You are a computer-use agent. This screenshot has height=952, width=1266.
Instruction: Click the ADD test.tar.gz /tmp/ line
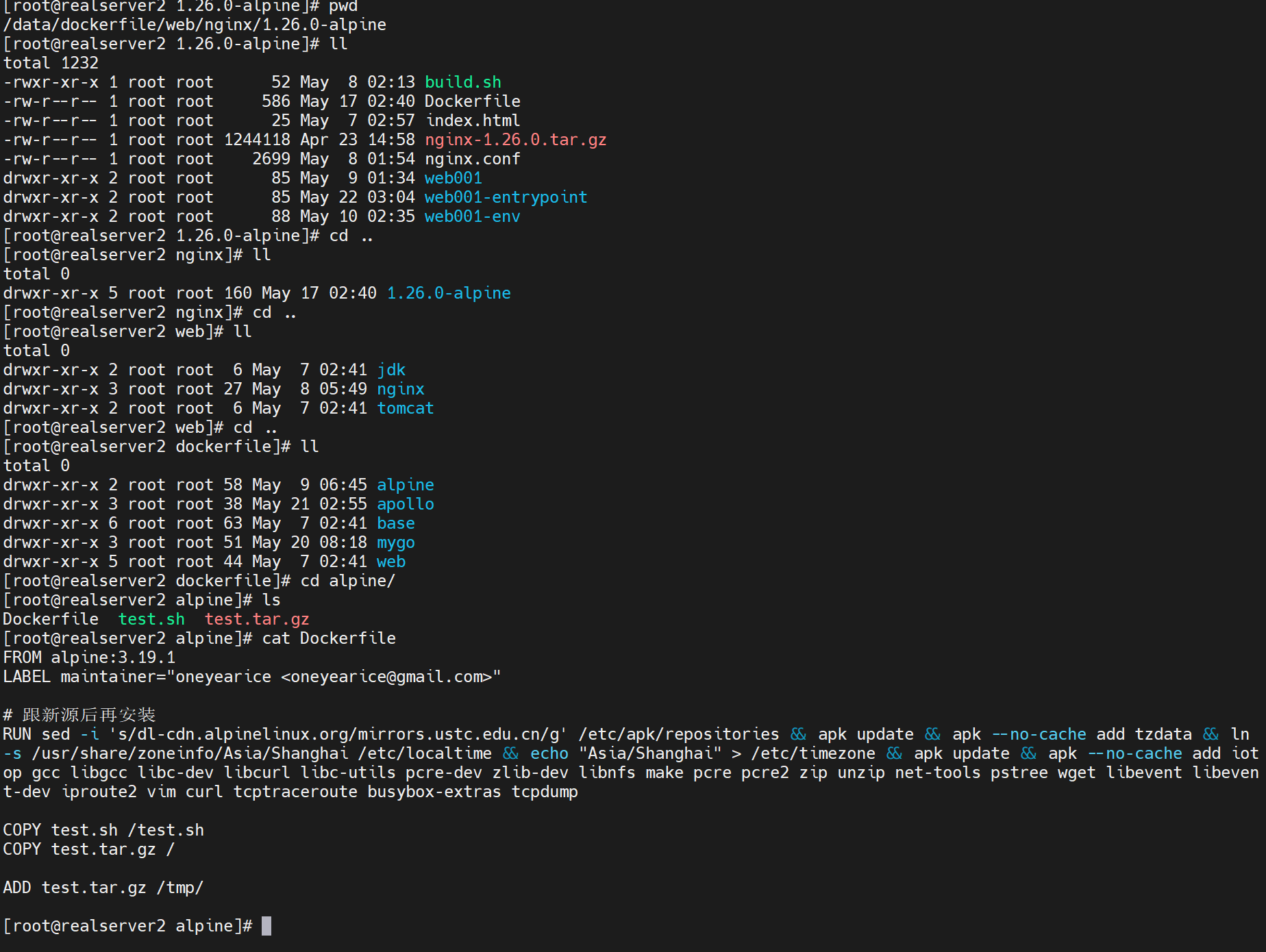click(103, 888)
